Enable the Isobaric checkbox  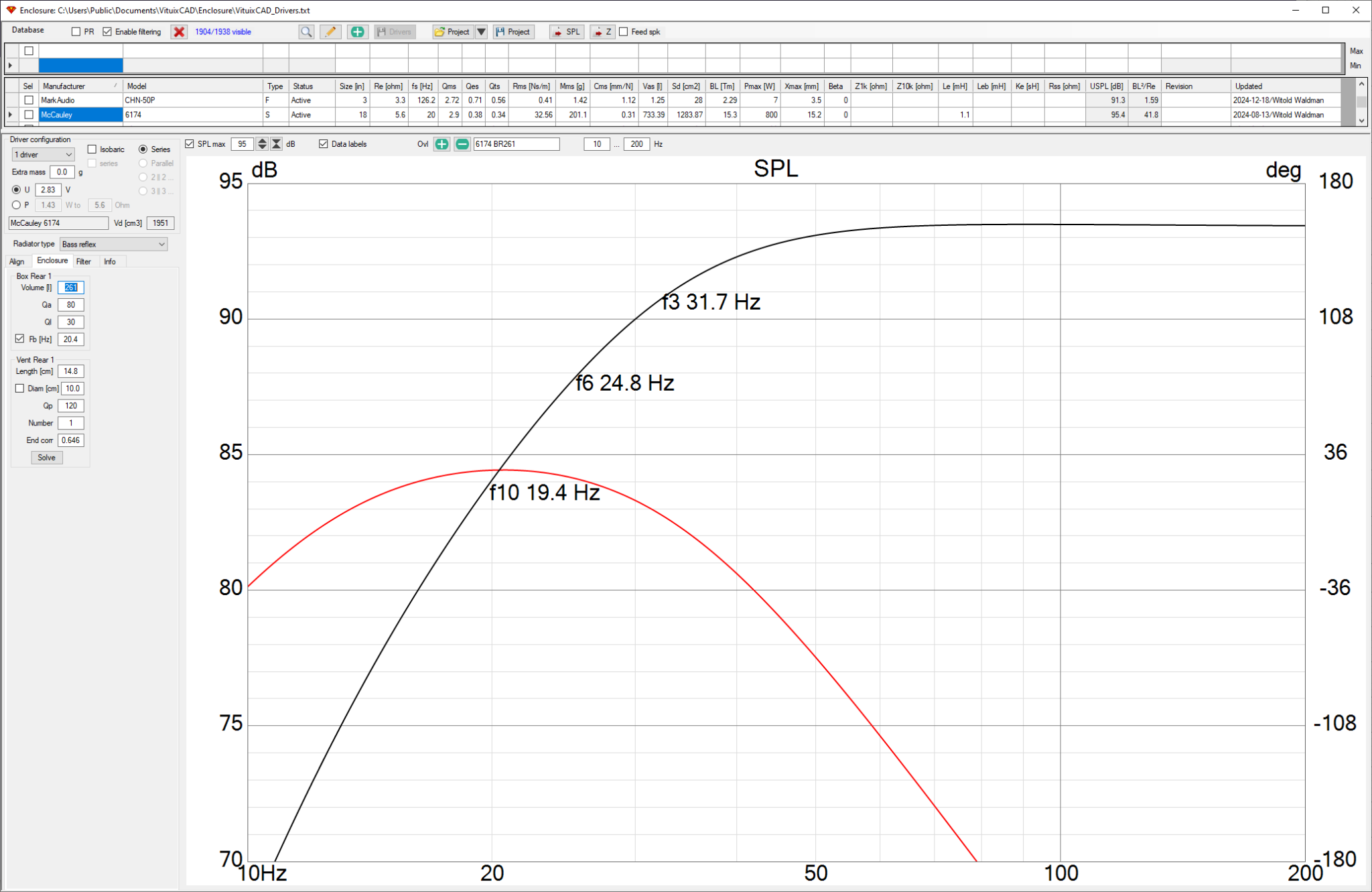click(92, 149)
